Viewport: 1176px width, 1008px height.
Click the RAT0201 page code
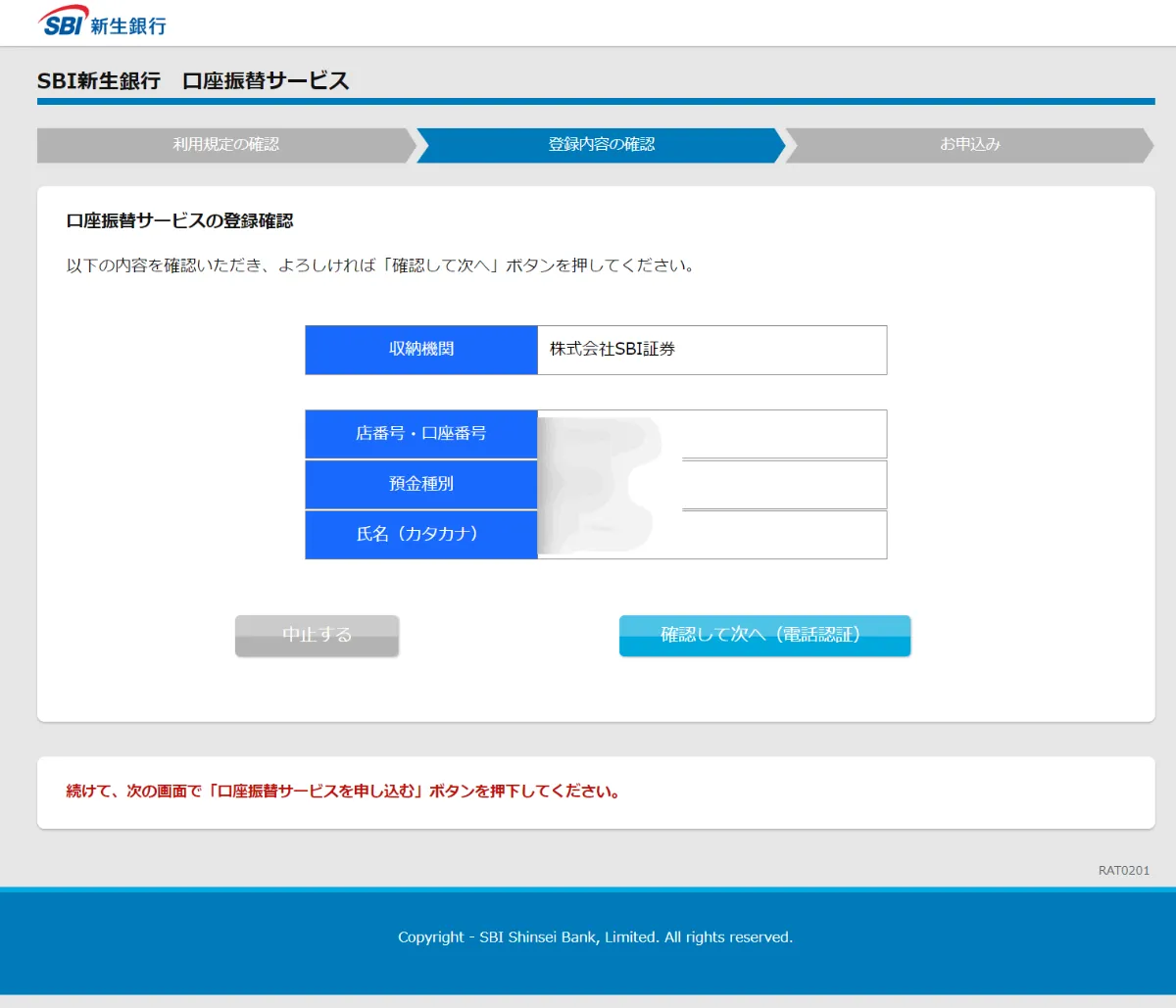[1123, 871]
